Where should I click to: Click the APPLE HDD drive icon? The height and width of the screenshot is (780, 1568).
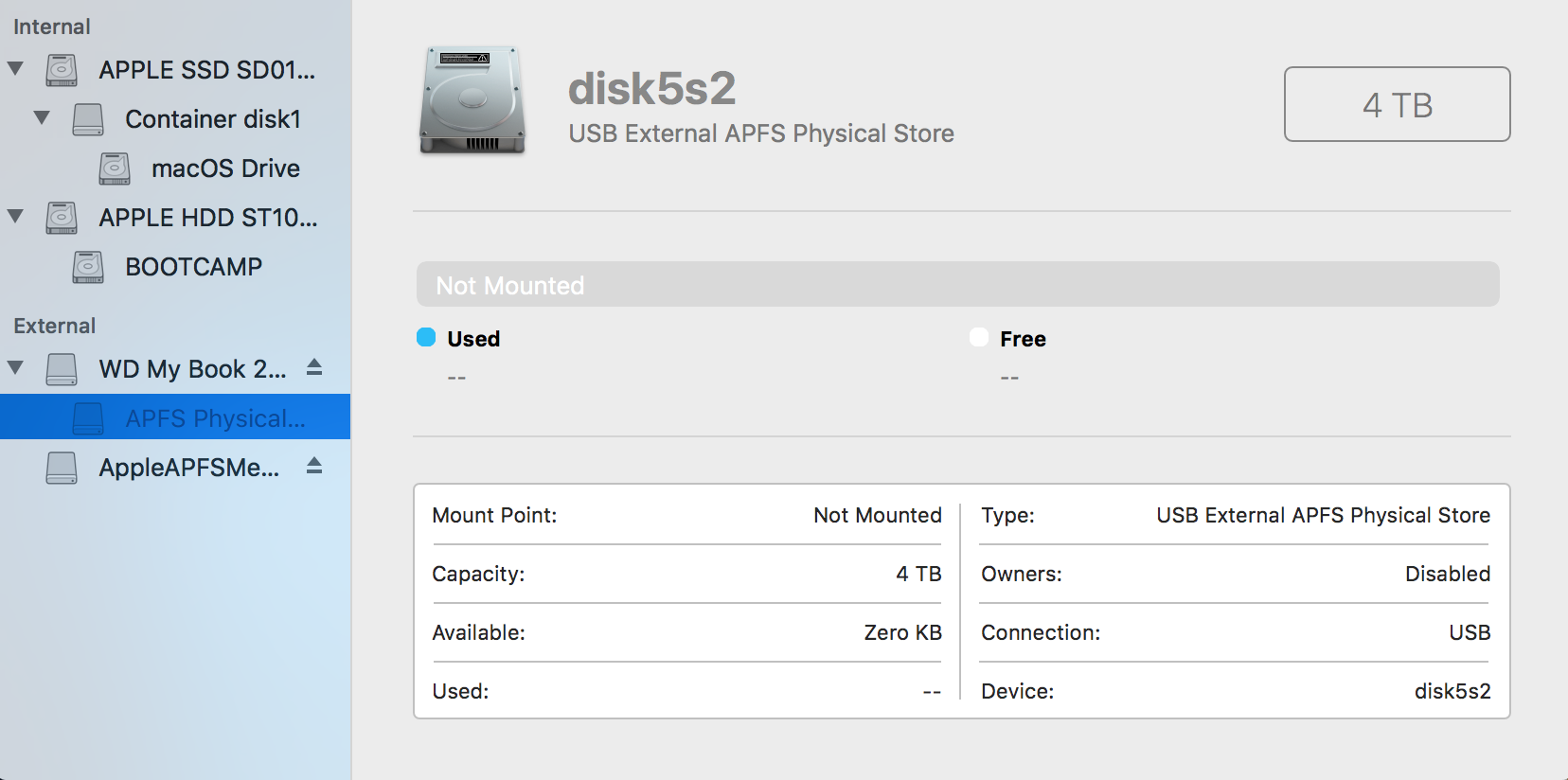coord(62,218)
